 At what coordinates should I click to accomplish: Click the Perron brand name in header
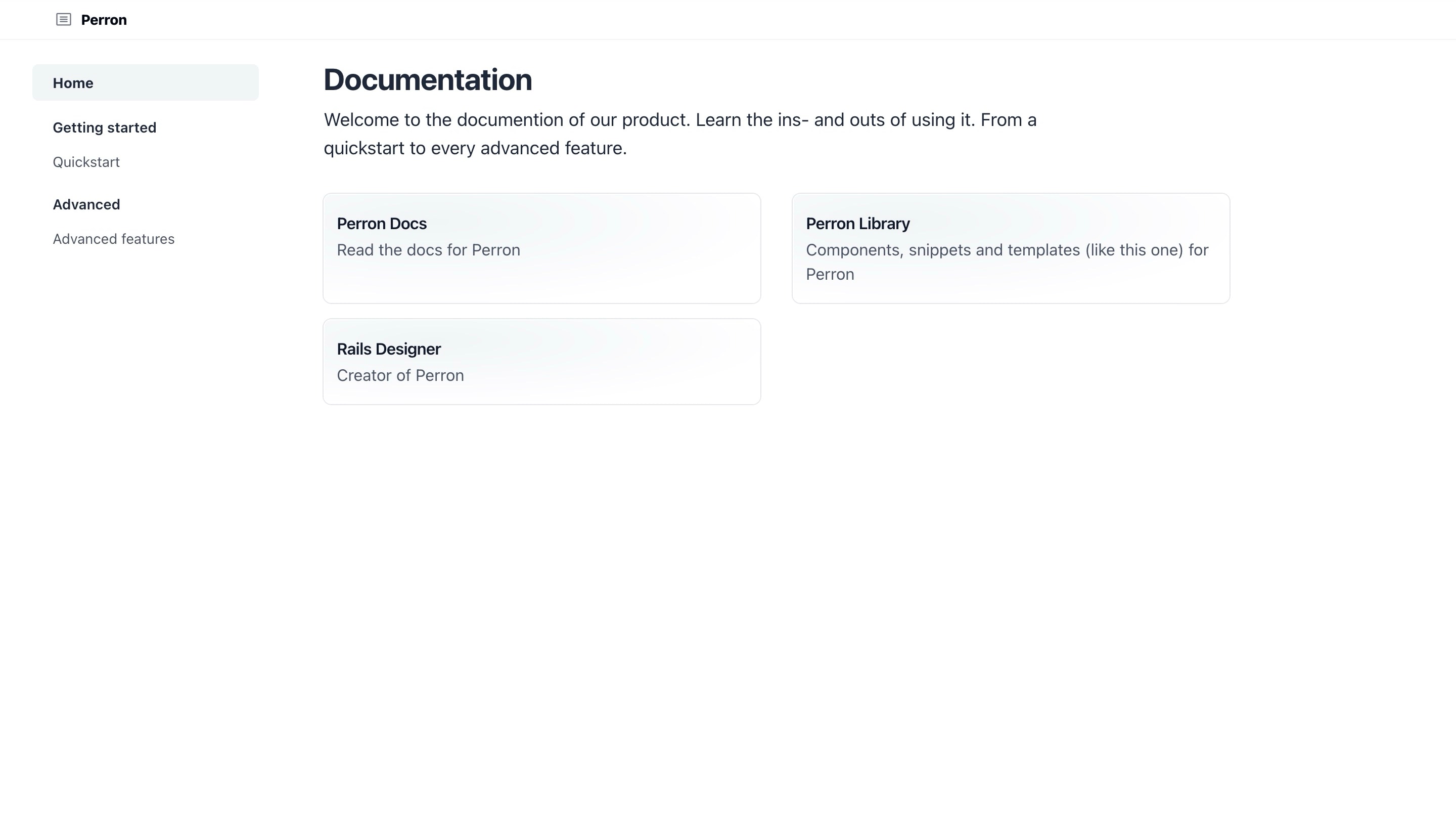(104, 20)
